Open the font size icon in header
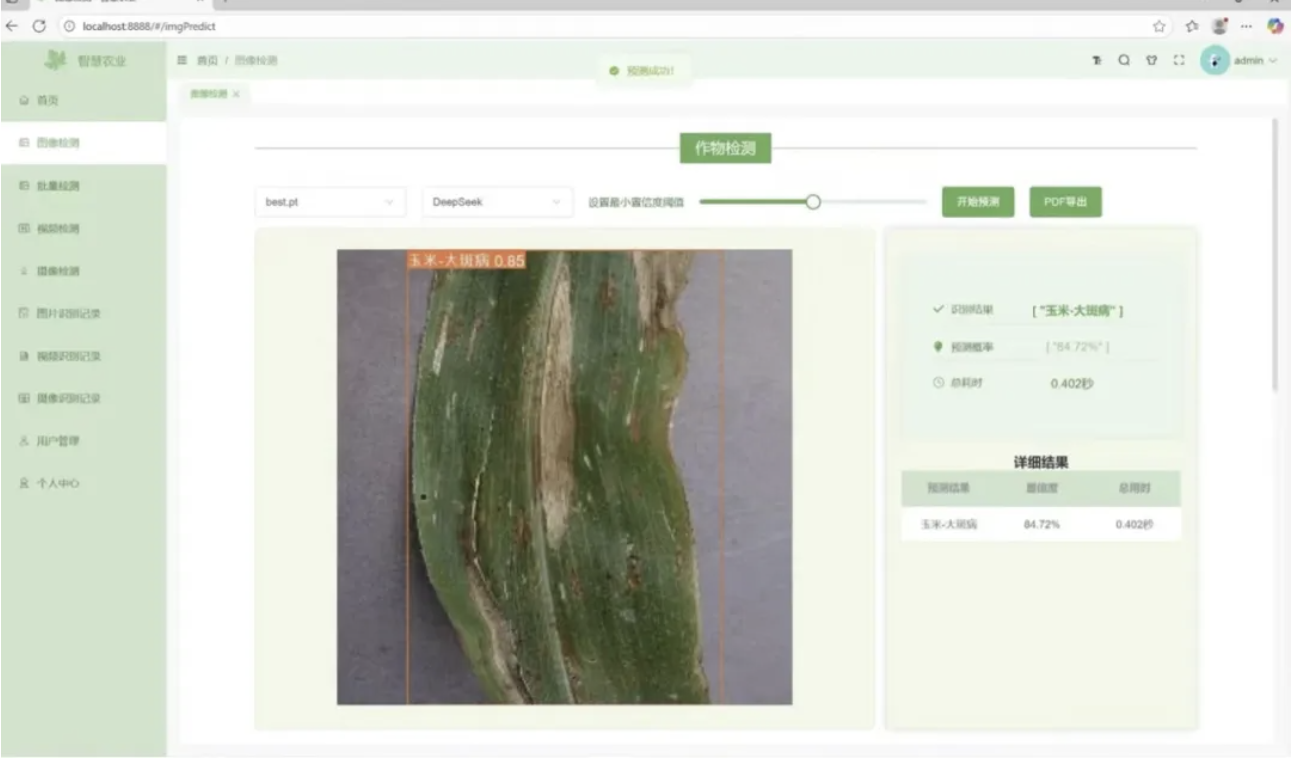This screenshot has width=1312, height=776. tap(1097, 61)
